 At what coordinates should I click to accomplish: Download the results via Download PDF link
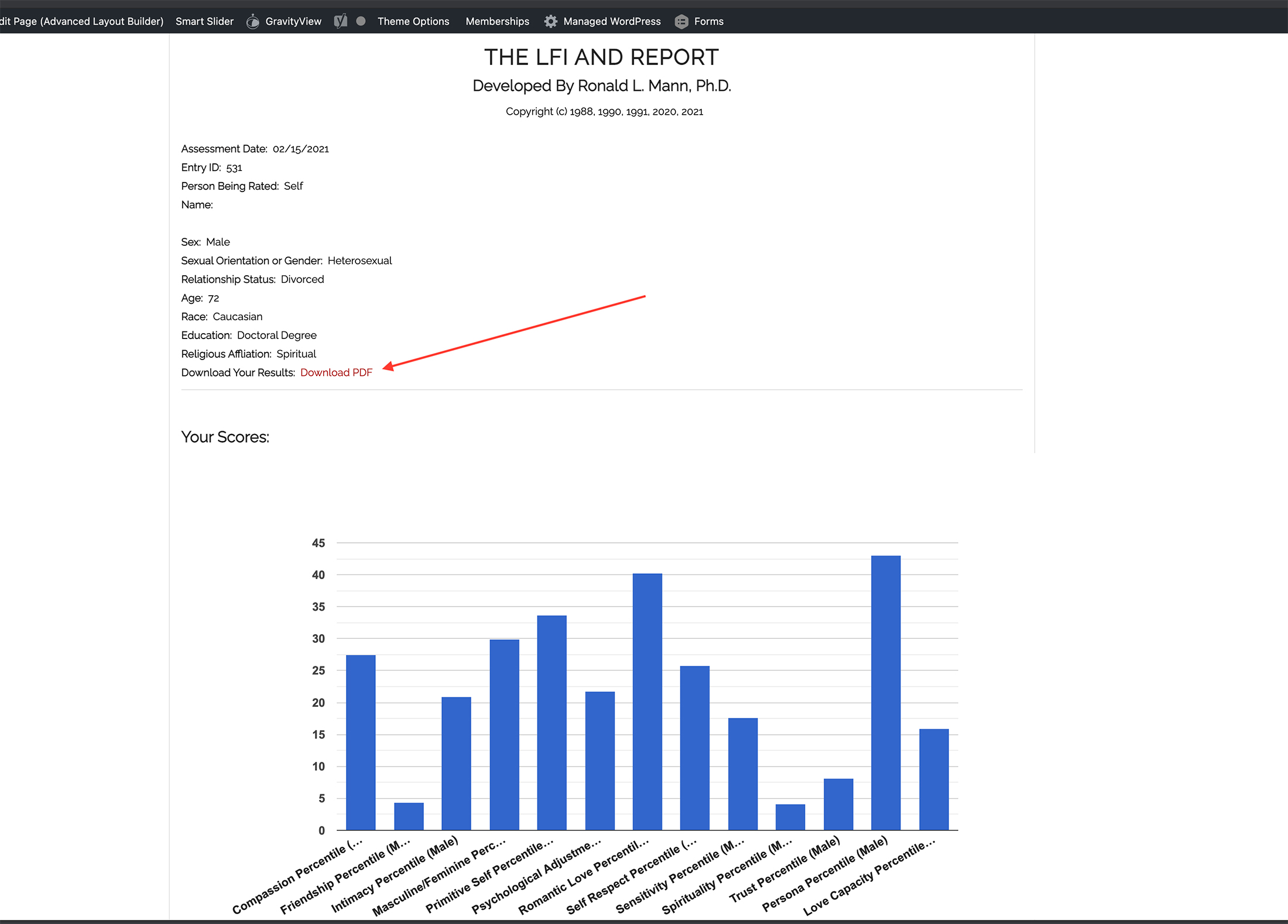[x=336, y=372]
